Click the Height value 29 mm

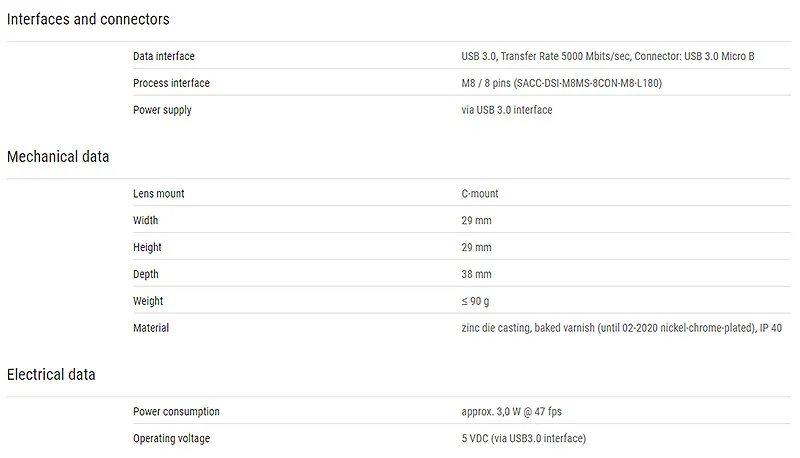click(477, 247)
